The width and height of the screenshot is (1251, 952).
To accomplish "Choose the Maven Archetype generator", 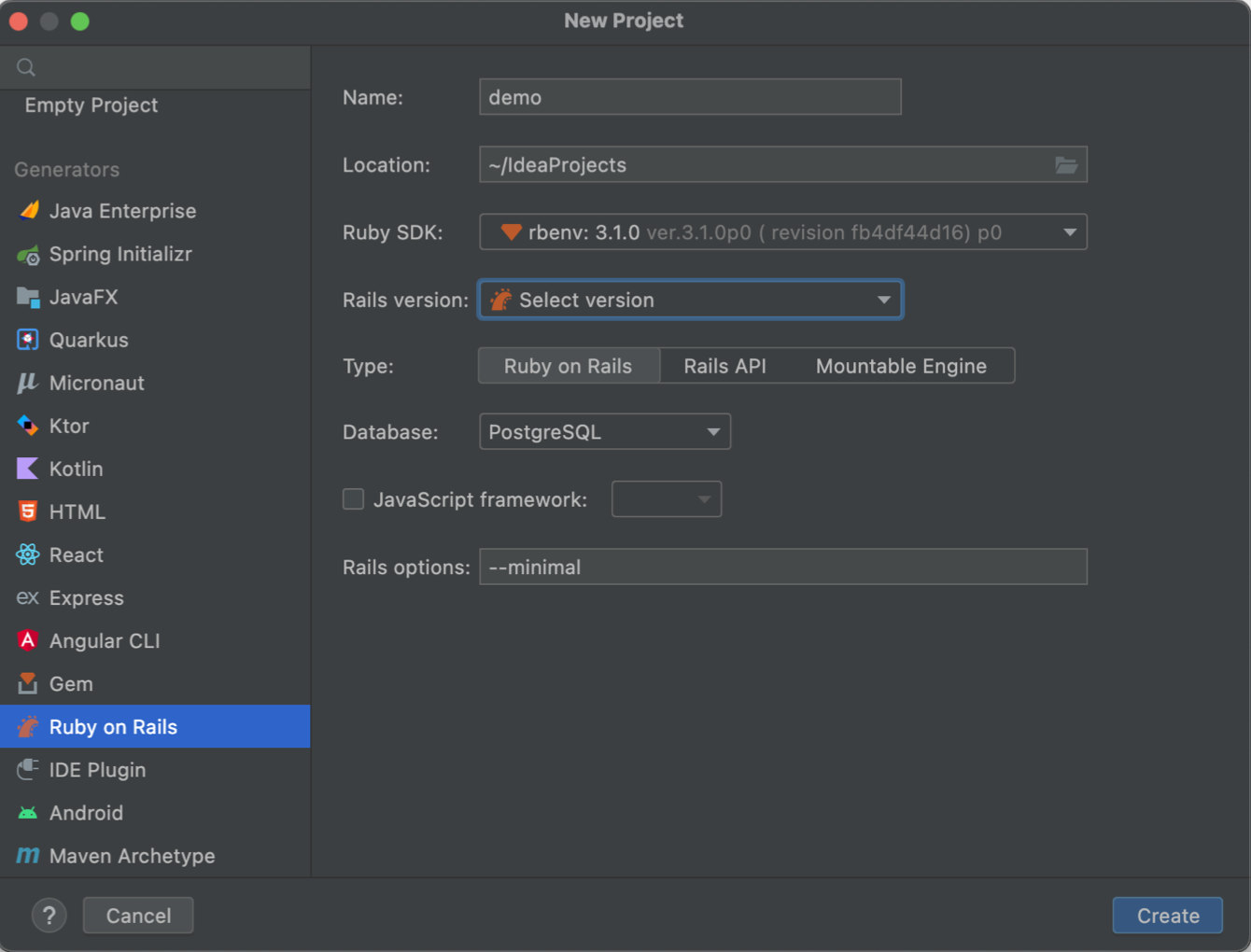I will (155, 856).
